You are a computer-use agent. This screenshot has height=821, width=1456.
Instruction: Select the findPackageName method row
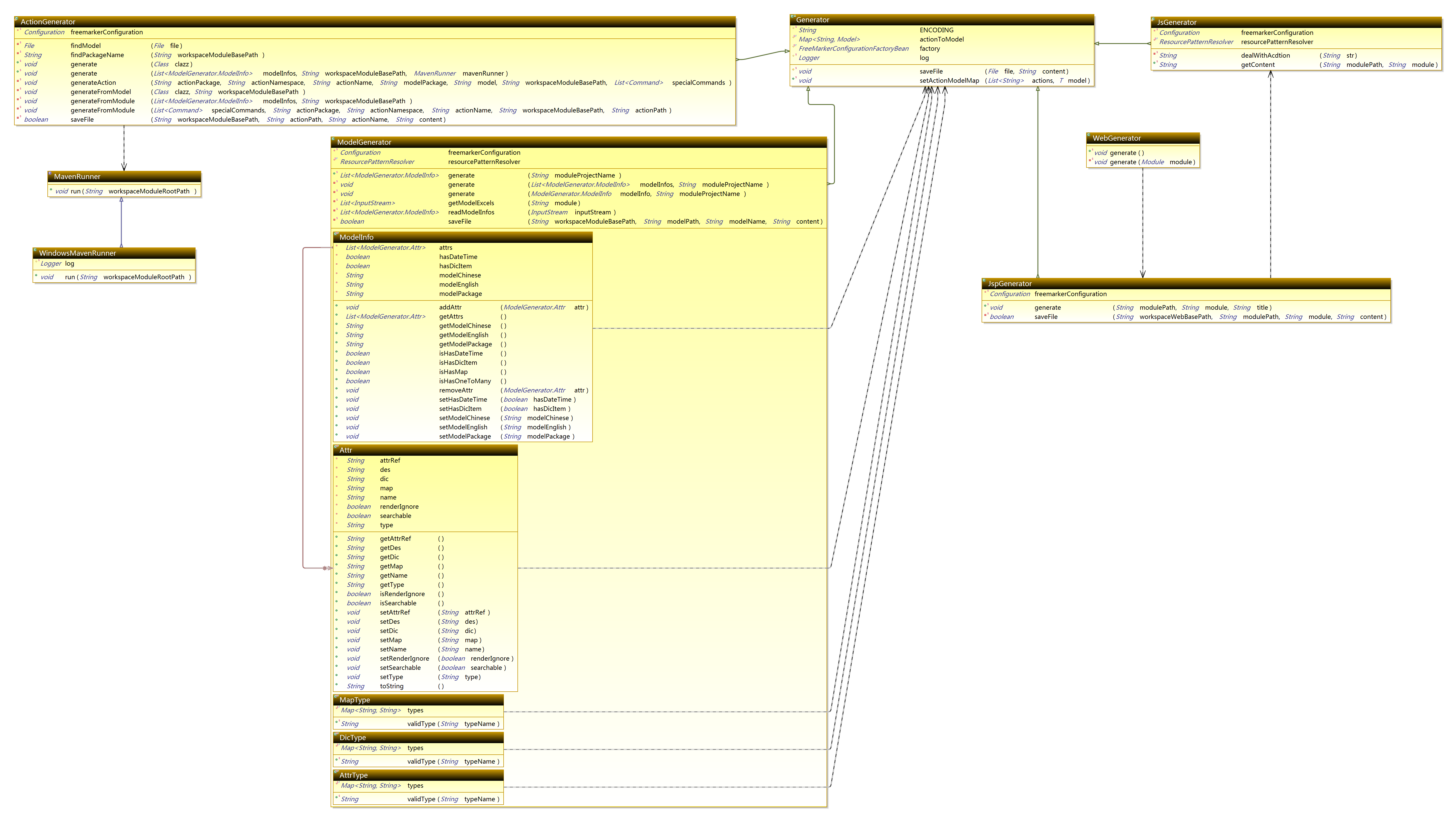(375, 55)
